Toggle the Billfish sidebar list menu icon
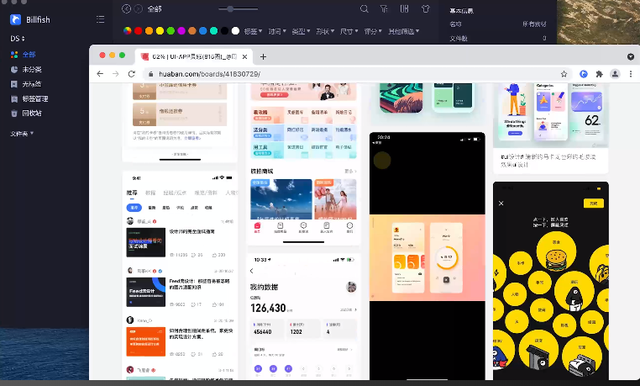Viewport: 640px width, 386px height. coord(100,19)
